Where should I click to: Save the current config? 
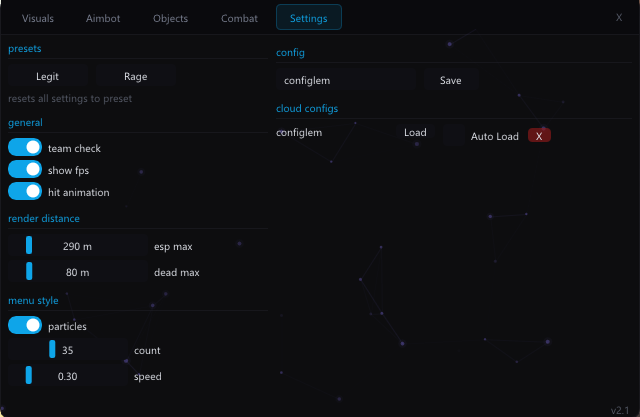450,80
